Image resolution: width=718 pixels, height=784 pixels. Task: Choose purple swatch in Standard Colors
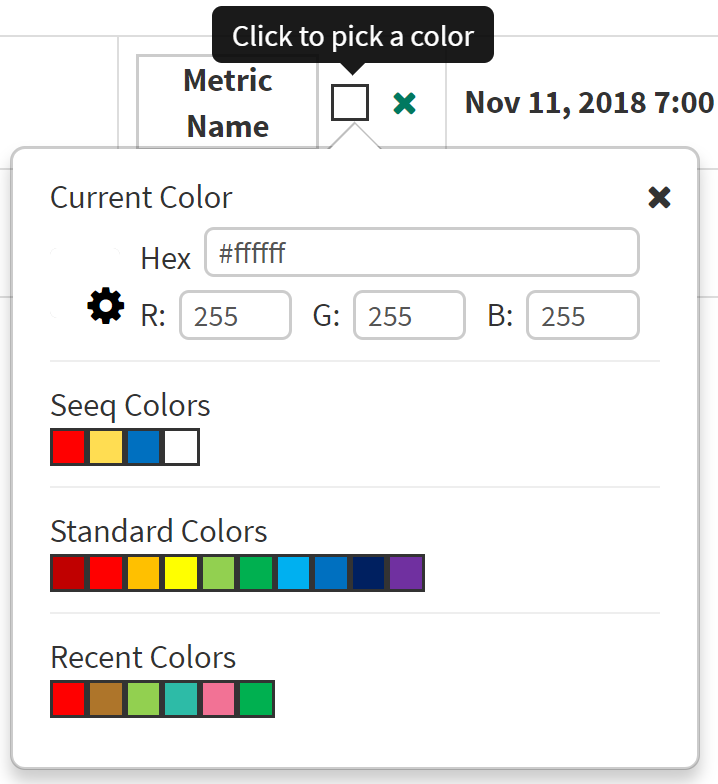coord(406,573)
